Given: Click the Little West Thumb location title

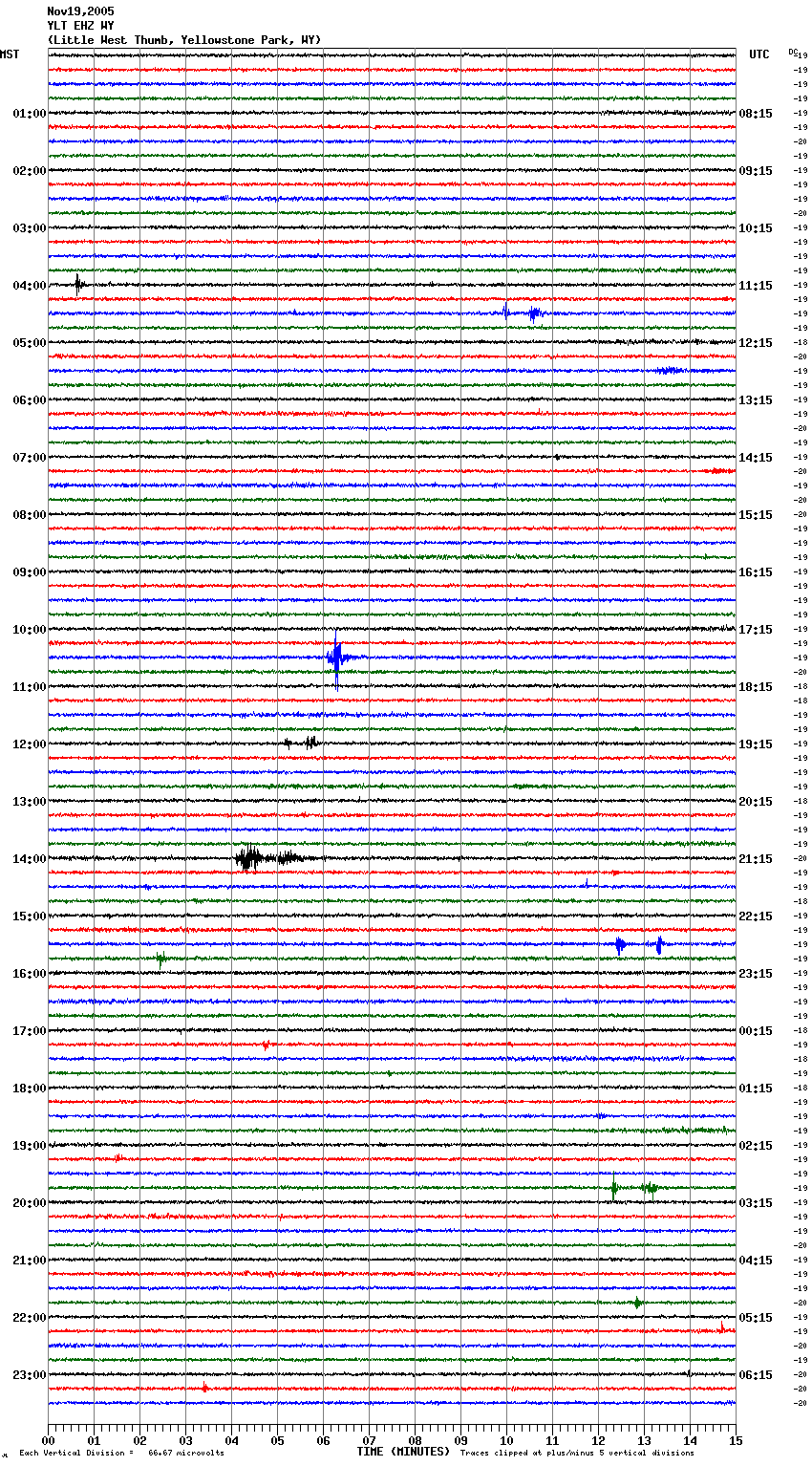Looking at the screenshot, I should click(x=184, y=40).
